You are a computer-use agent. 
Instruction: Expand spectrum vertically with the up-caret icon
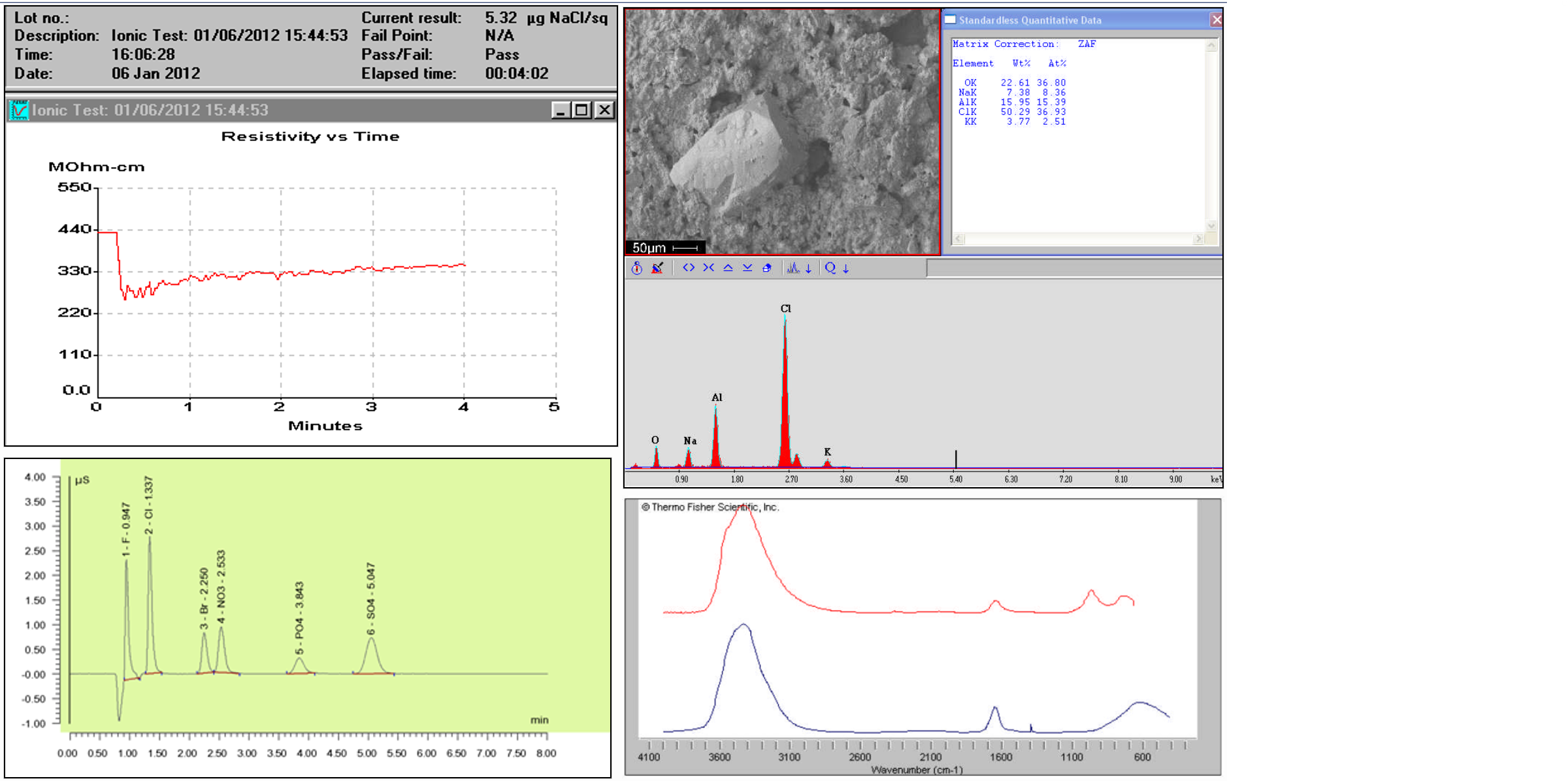click(728, 268)
